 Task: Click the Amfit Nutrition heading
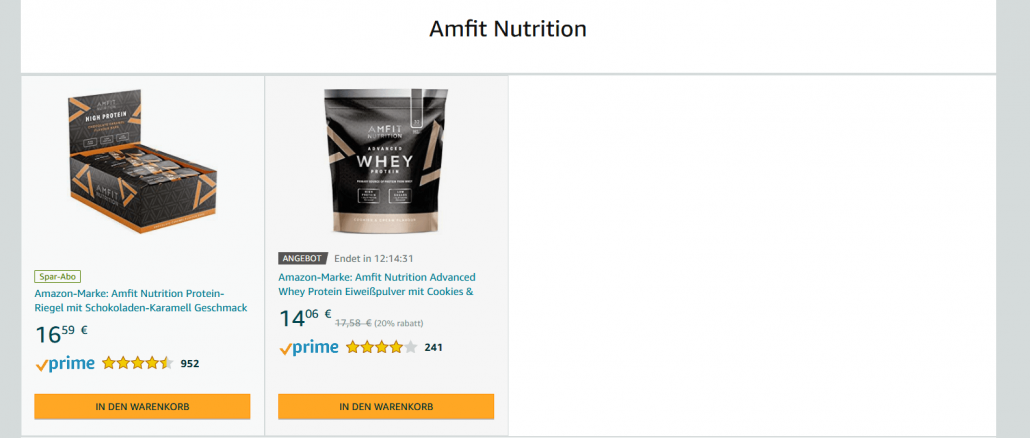pyautogui.click(x=508, y=29)
